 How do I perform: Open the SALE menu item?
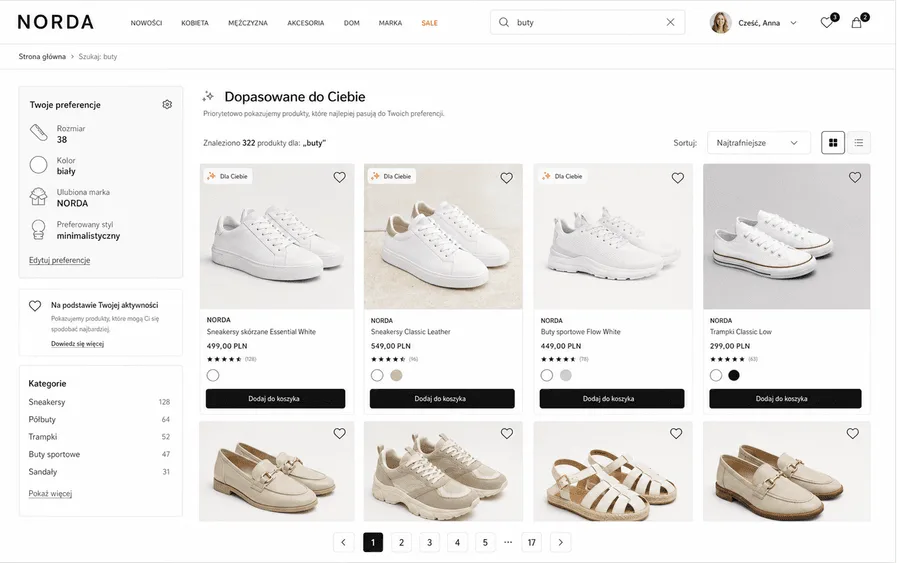pos(429,23)
